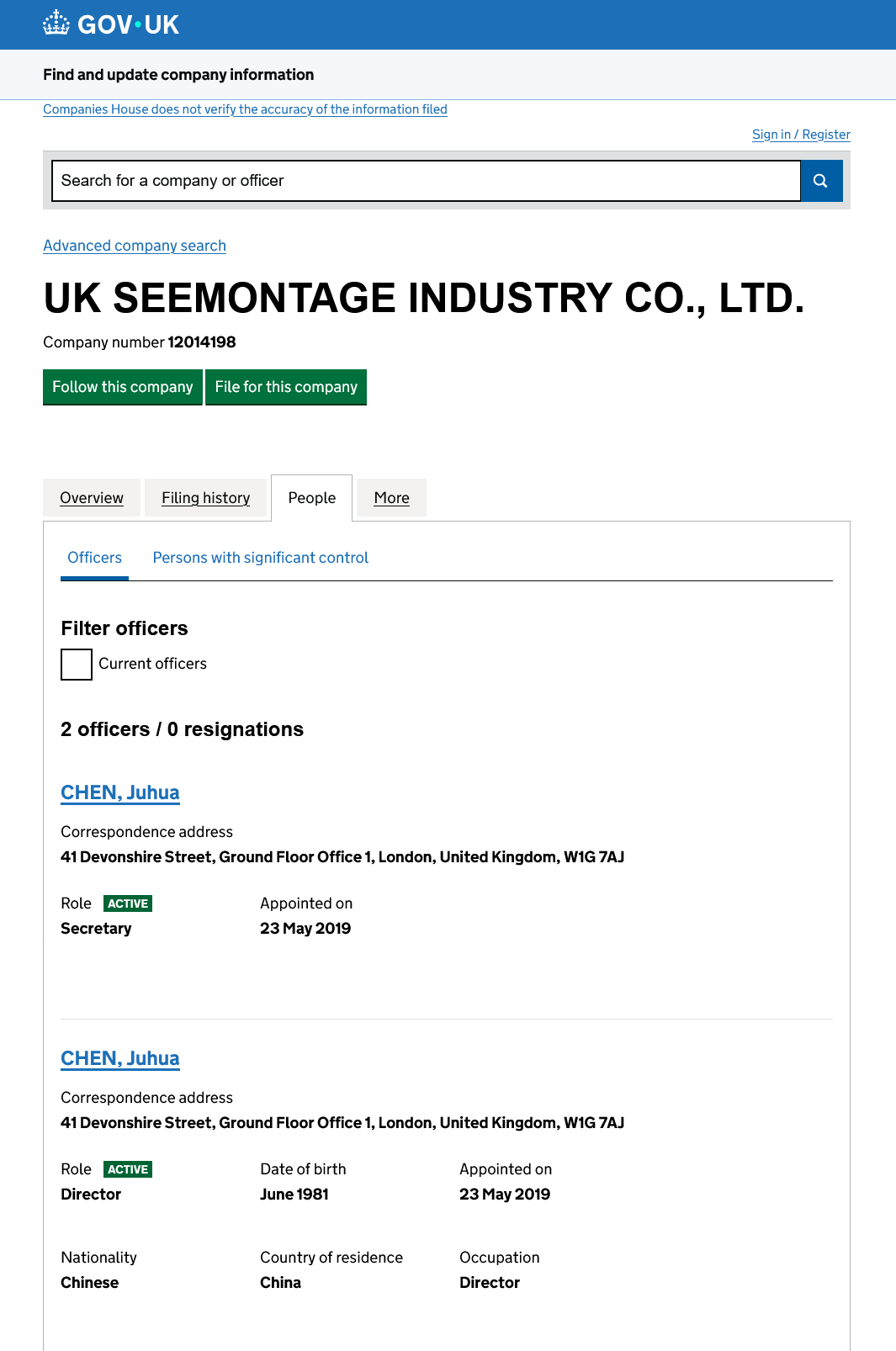
Task: Open the Overview tab
Action: pos(92,498)
